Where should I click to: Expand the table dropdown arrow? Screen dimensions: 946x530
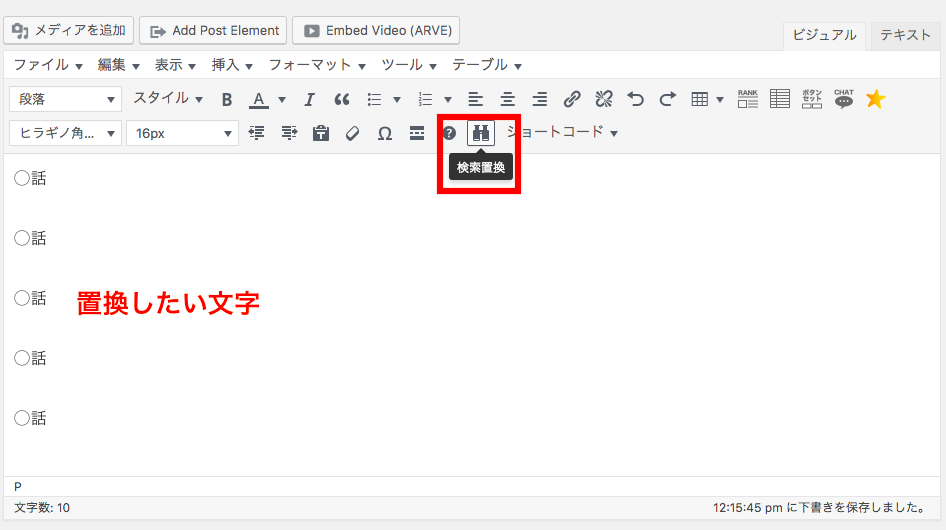click(x=720, y=100)
